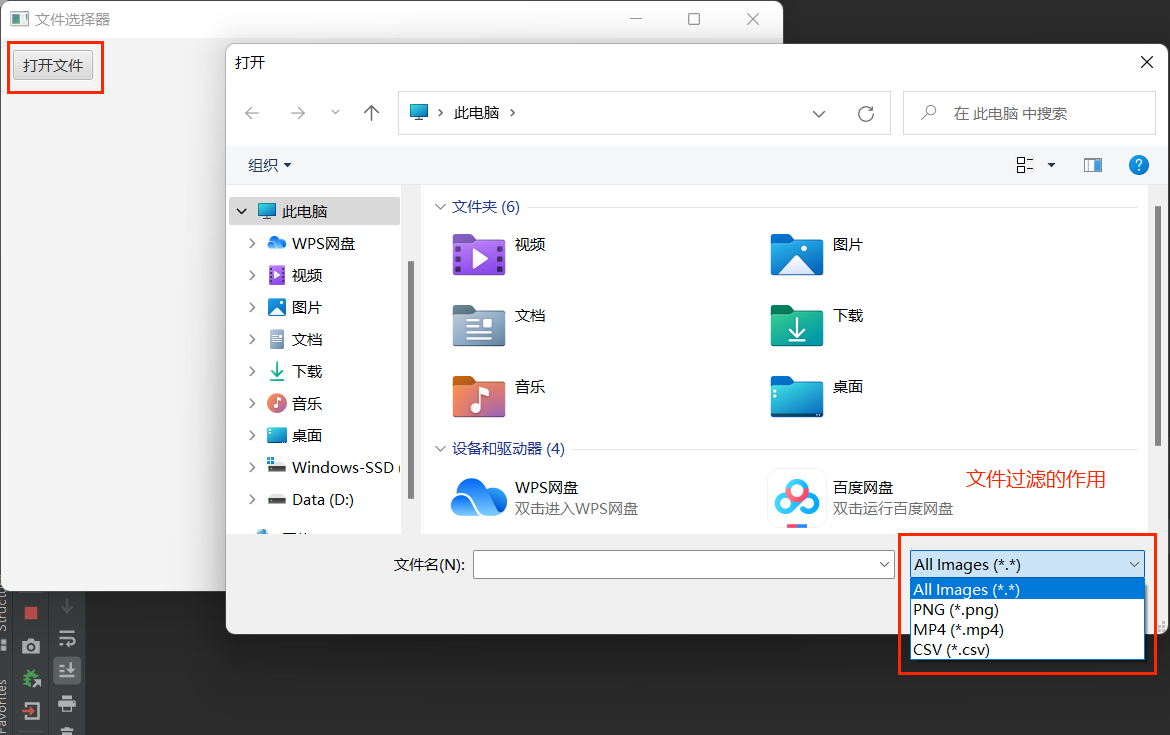1170x735 pixels.
Task: Choose CSV (*.csv) in filter list
Action: tap(1027, 650)
